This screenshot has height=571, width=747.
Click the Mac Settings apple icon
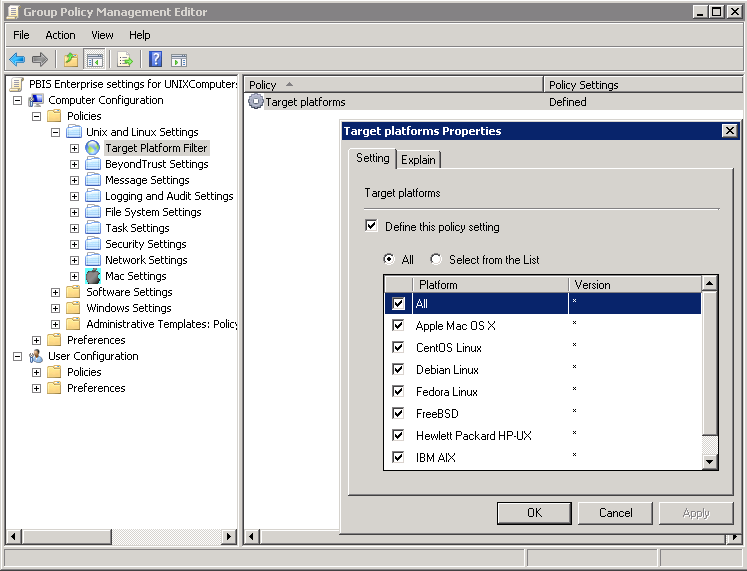(x=93, y=276)
